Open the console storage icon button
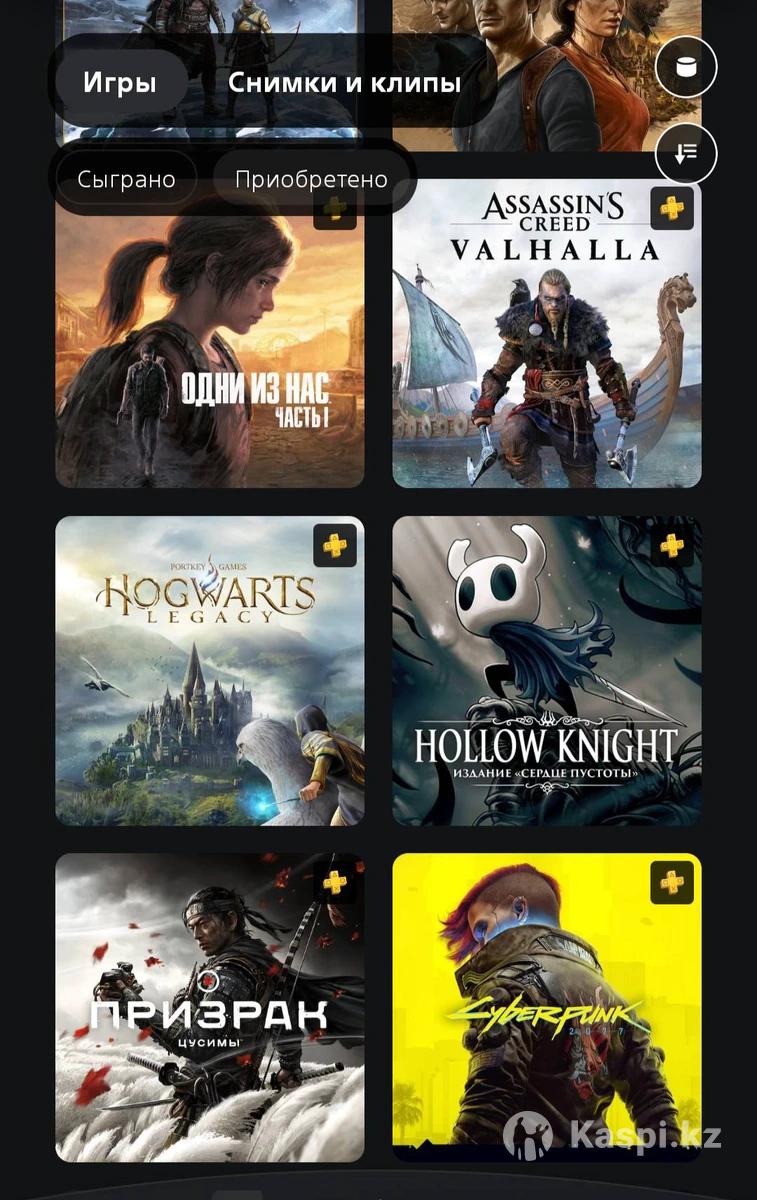The image size is (757, 1200). coord(686,67)
